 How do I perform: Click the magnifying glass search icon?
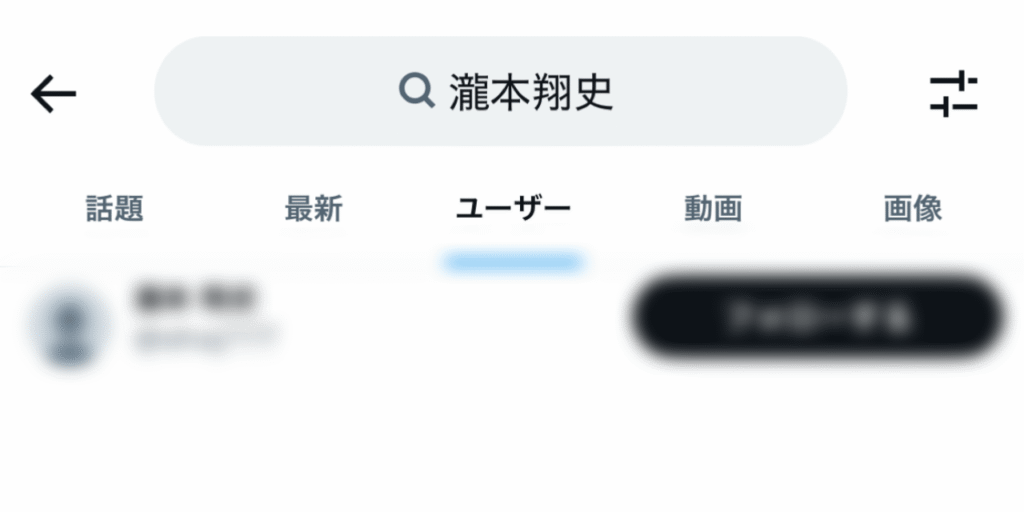tap(417, 91)
